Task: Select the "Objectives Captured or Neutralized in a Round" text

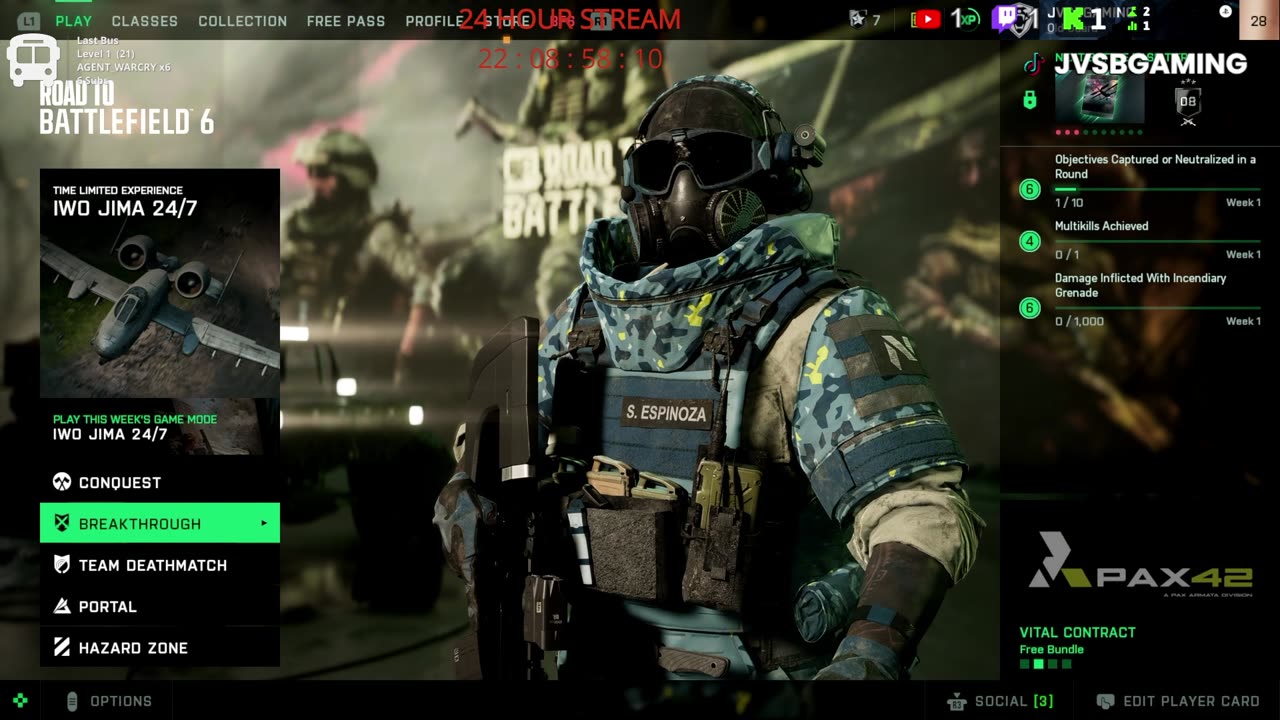Action: point(1155,166)
